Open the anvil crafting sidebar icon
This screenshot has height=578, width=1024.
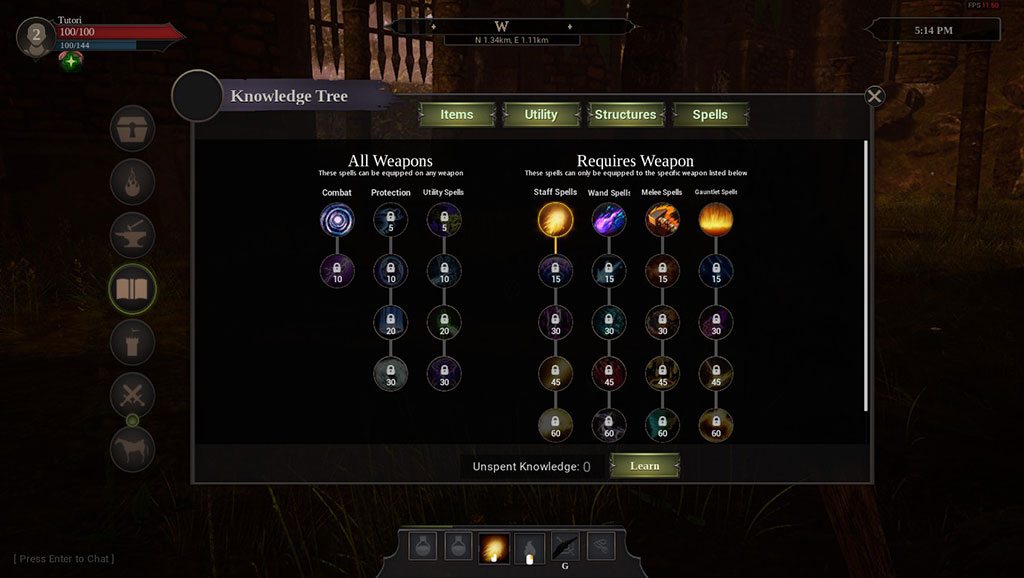click(133, 235)
